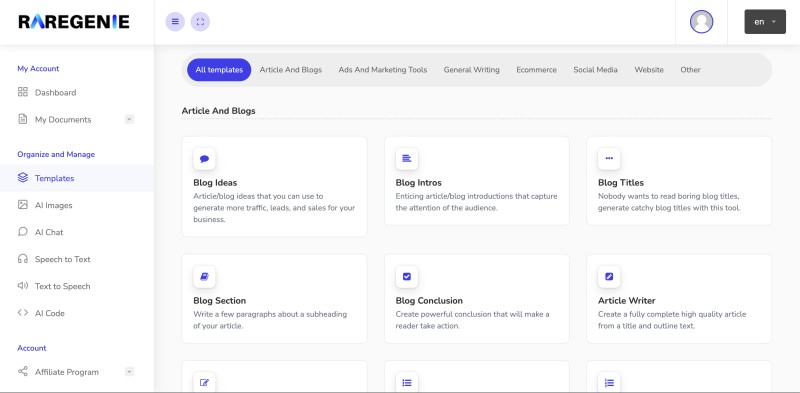Click the Blog Titles three-dots icon
The image size is (800, 393).
click(x=609, y=159)
